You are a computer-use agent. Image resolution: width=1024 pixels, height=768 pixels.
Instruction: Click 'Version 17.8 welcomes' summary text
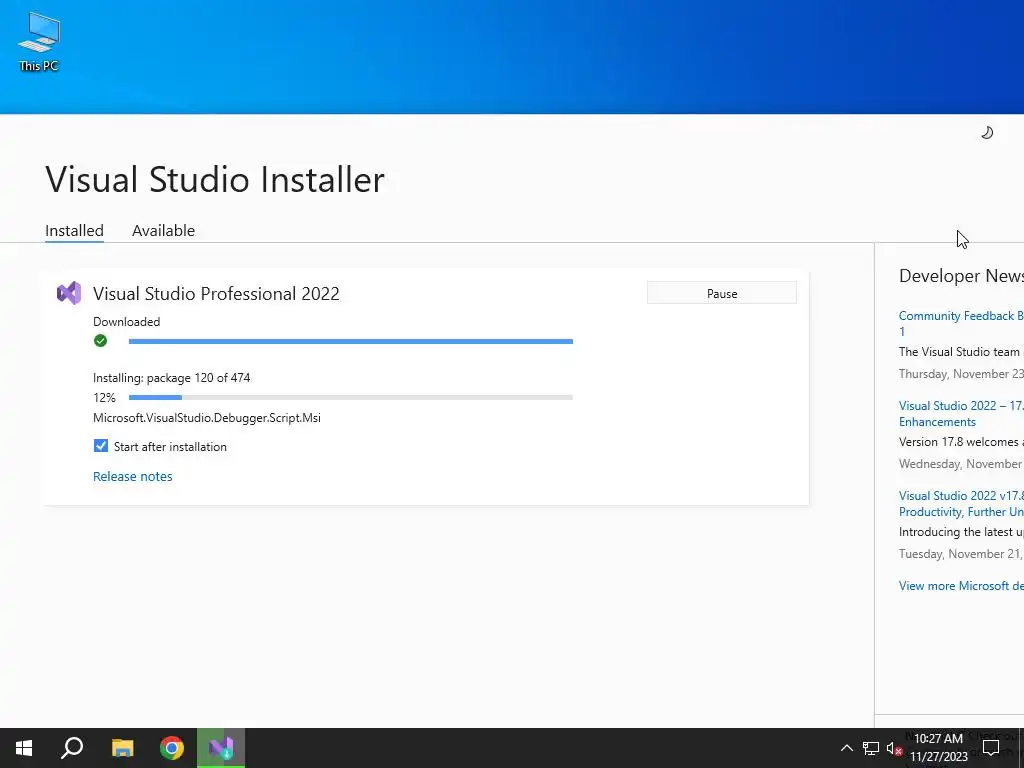click(x=959, y=441)
